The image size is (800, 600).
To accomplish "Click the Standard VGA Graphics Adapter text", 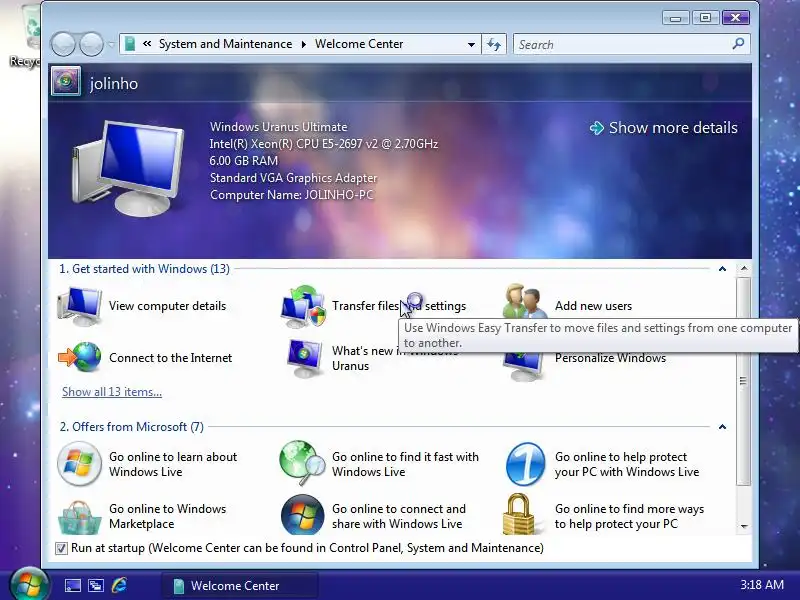I will pyautogui.click(x=293, y=178).
